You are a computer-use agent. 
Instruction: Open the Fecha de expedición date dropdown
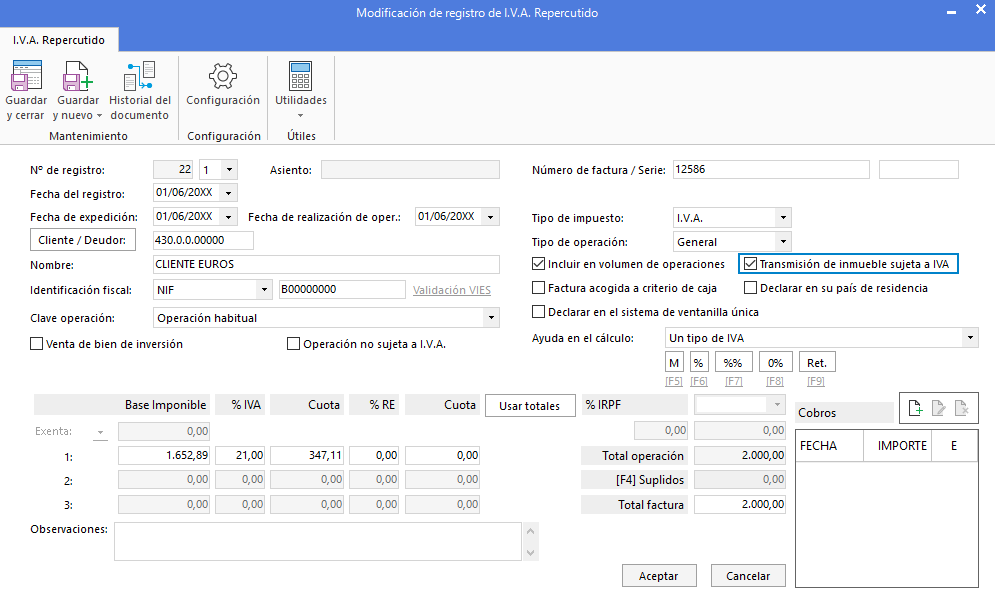point(228,216)
